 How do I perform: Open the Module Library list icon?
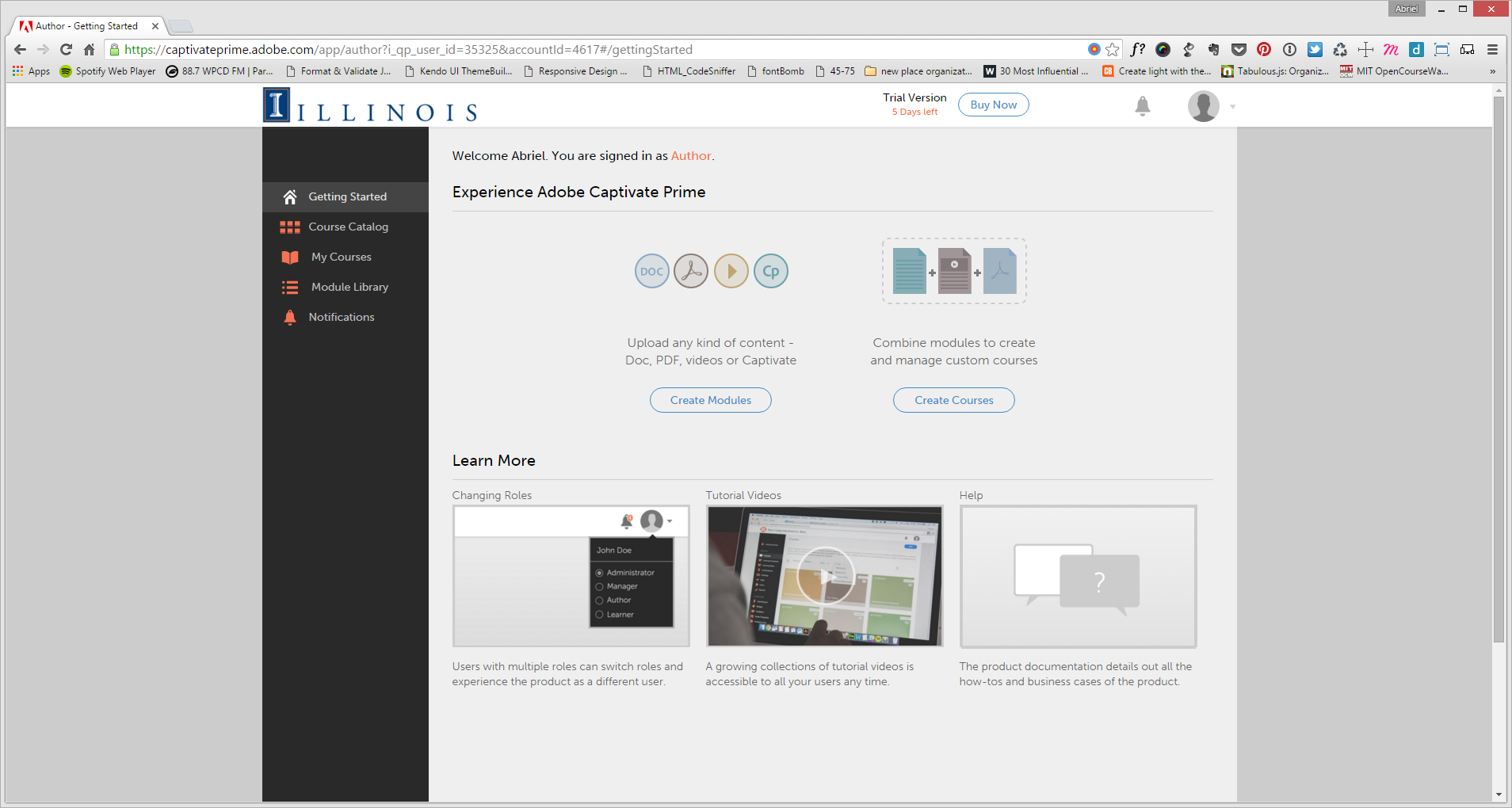click(290, 288)
